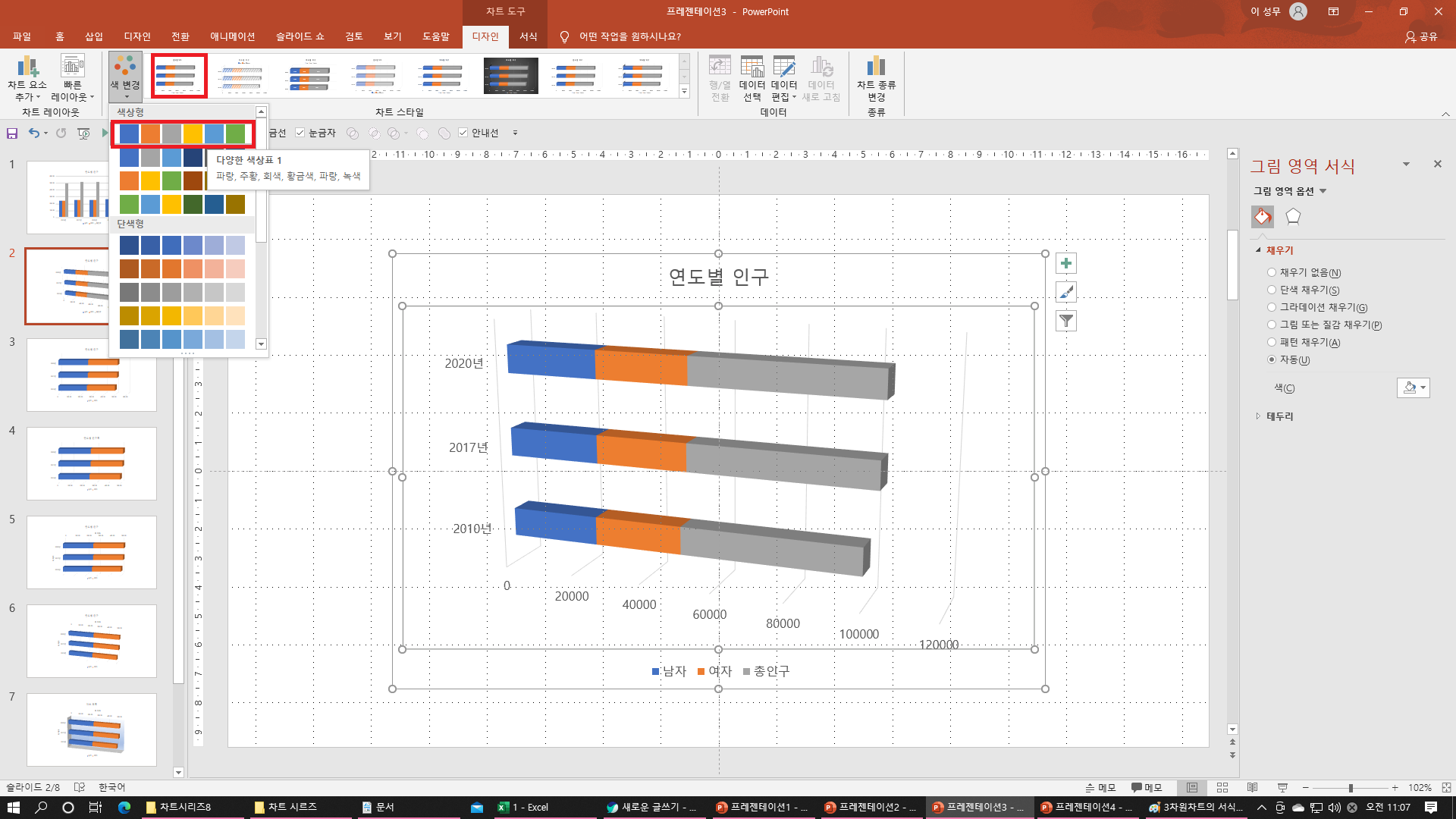Expand the 테두리 section
Viewport: 1456px width, 819px height.
pos(1279,416)
